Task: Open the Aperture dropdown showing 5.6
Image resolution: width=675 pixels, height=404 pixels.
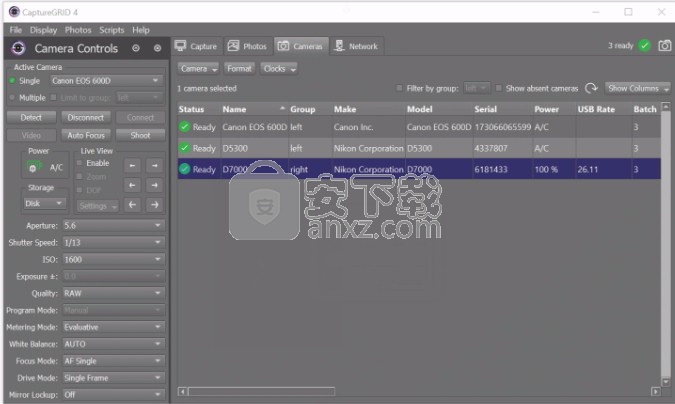Action: pyautogui.click(x=114, y=225)
